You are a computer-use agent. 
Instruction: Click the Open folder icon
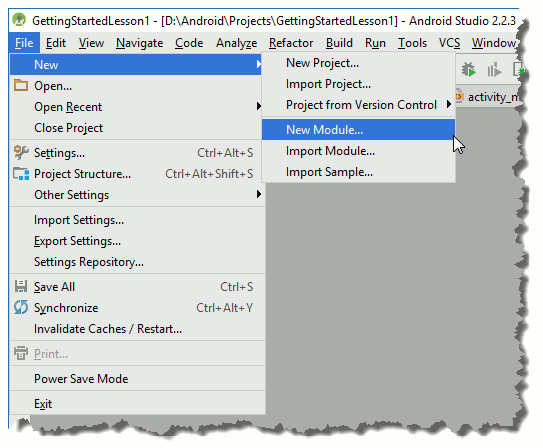(21, 85)
